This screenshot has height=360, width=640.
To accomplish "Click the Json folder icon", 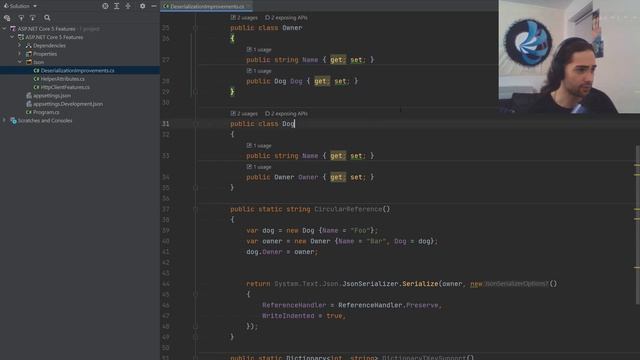I will (29, 62).
